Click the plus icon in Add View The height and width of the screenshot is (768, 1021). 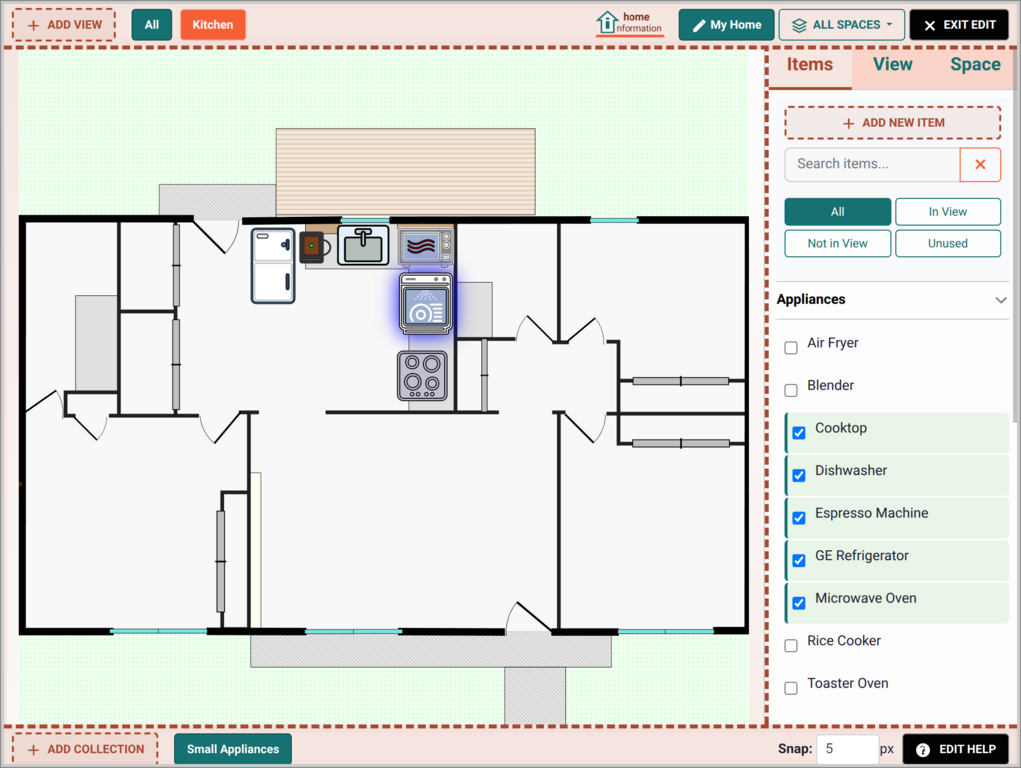(33, 25)
